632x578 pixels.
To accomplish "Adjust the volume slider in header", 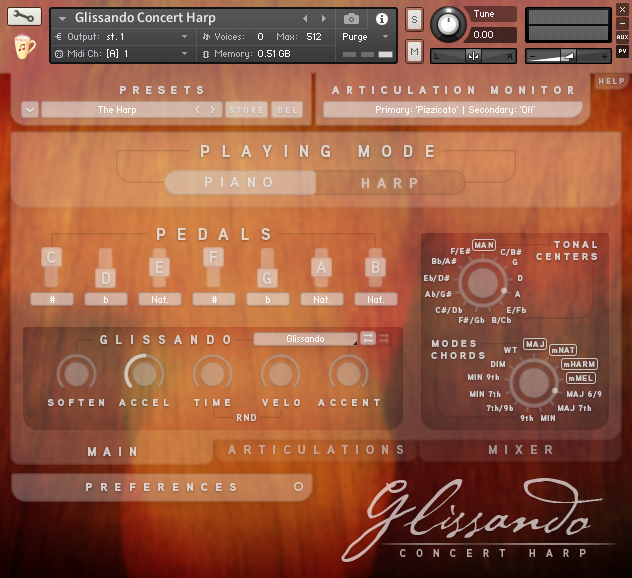I will 568,56.
